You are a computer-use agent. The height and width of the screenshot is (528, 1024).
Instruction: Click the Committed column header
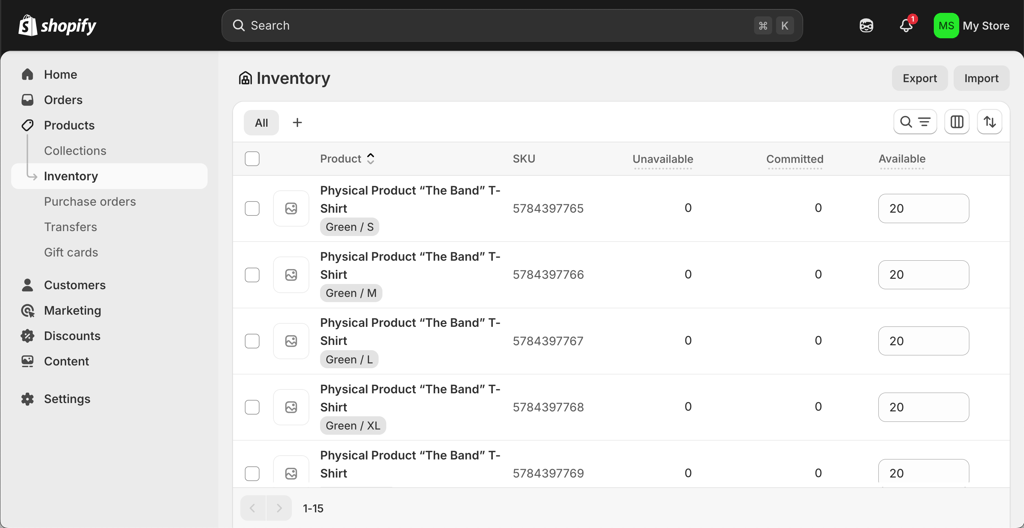click(795, 159)
